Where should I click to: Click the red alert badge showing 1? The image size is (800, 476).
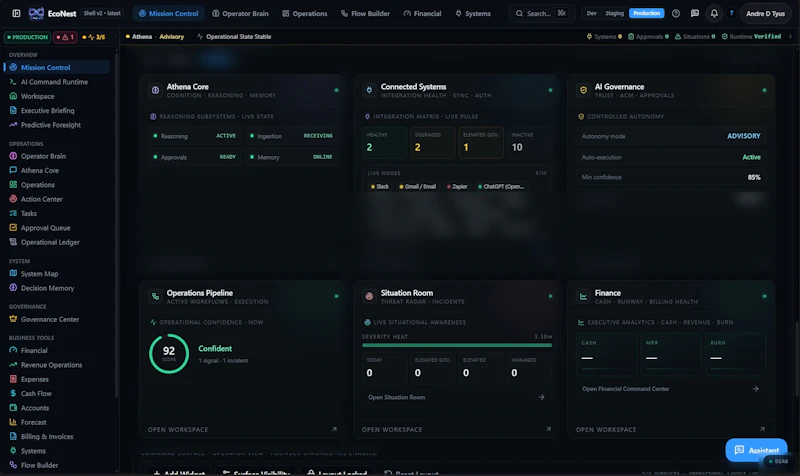tap(65, 37)
